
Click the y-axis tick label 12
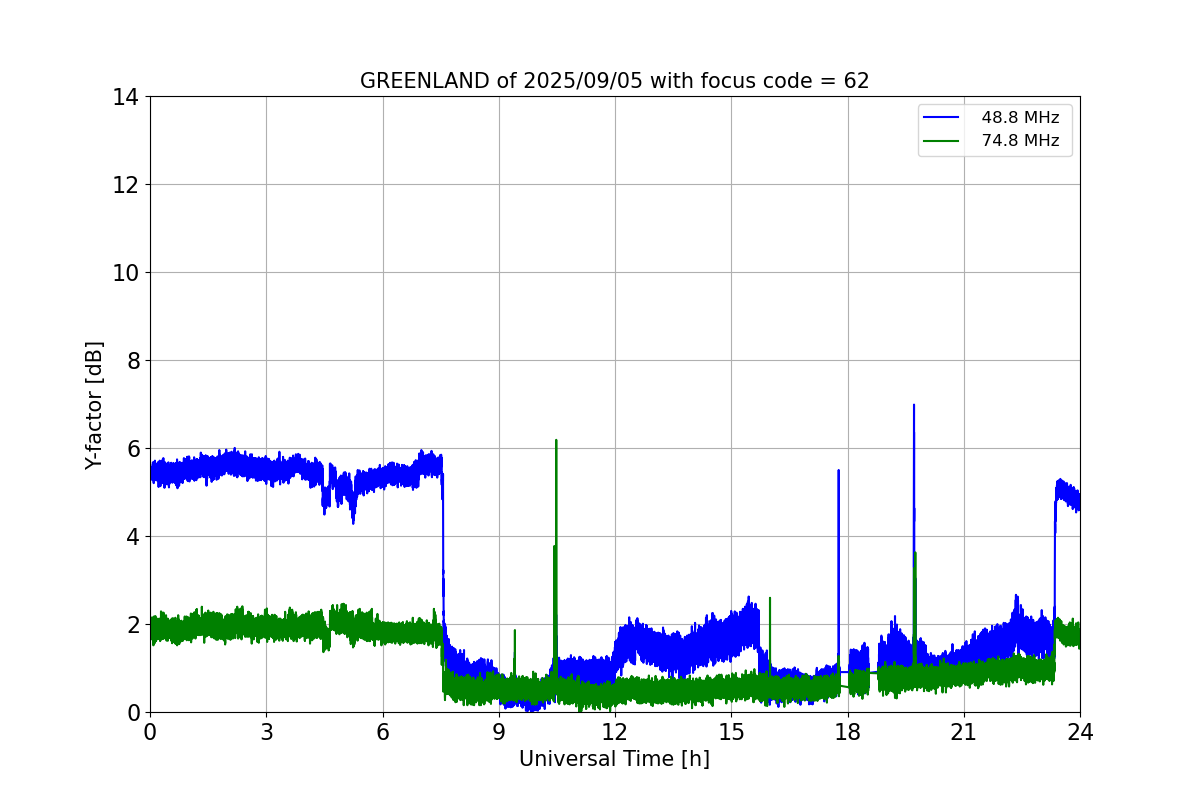click(125, 185)
